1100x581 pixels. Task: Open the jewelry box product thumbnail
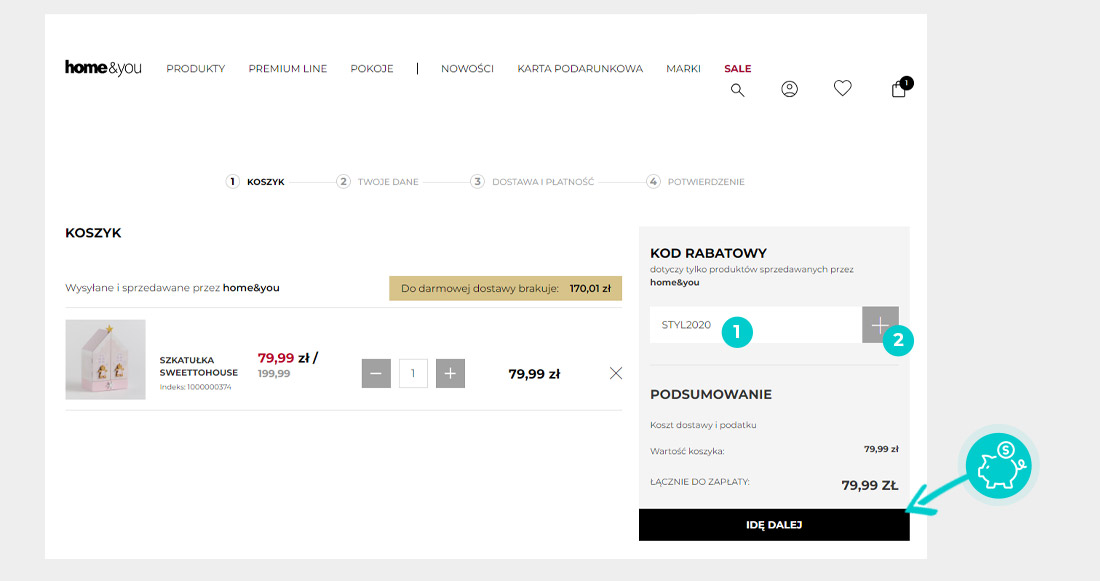(x=105, y=360)
